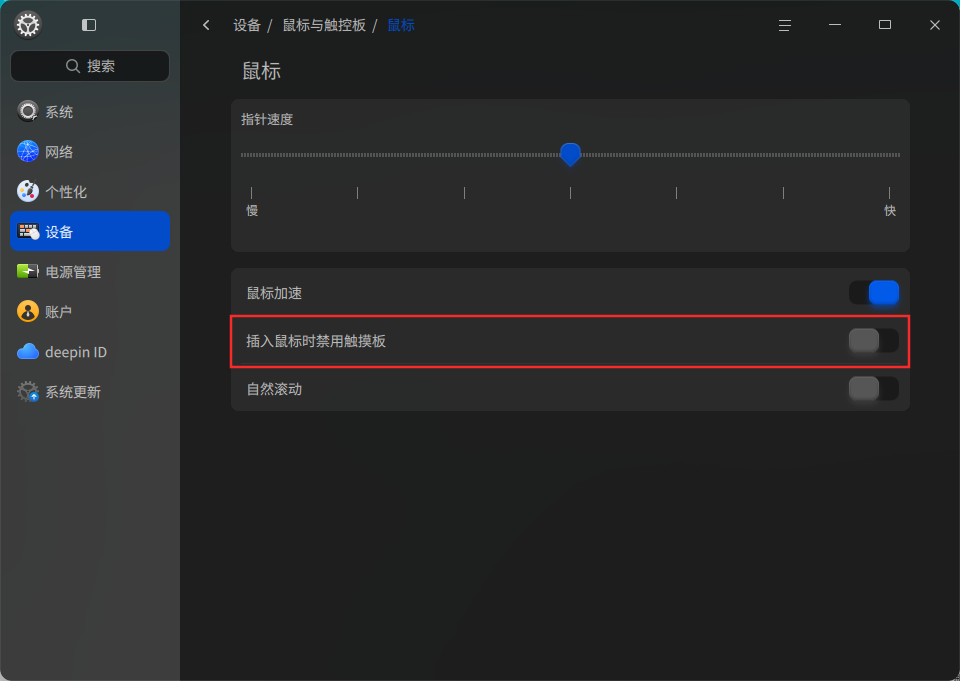This screenshot has width=960, height=681.
Task: Open 账户 settings category
Action: 90,311
